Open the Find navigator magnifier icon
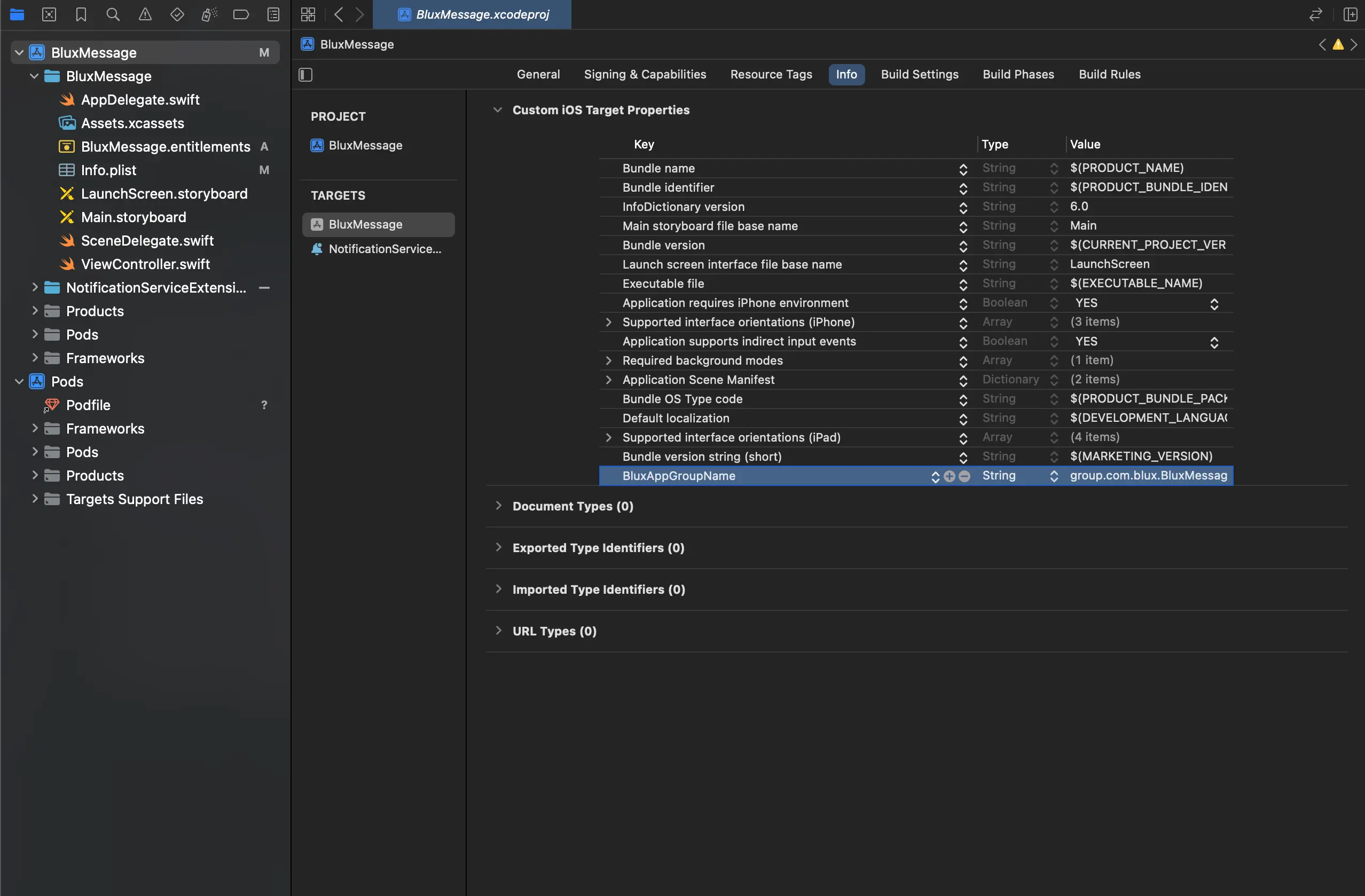 click(x=113, y=14)
